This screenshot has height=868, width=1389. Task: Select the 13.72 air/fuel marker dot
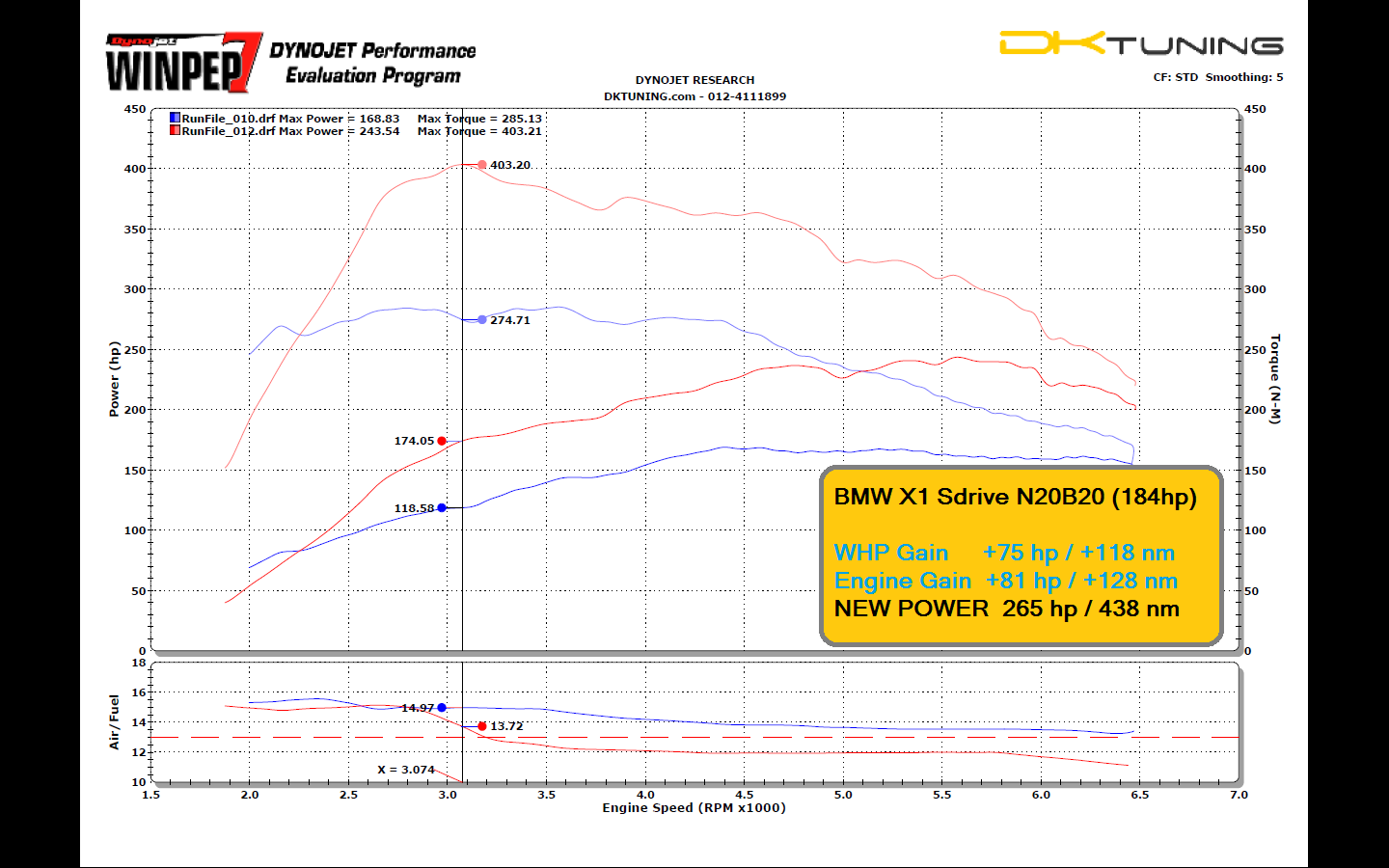tap(482, 726)
